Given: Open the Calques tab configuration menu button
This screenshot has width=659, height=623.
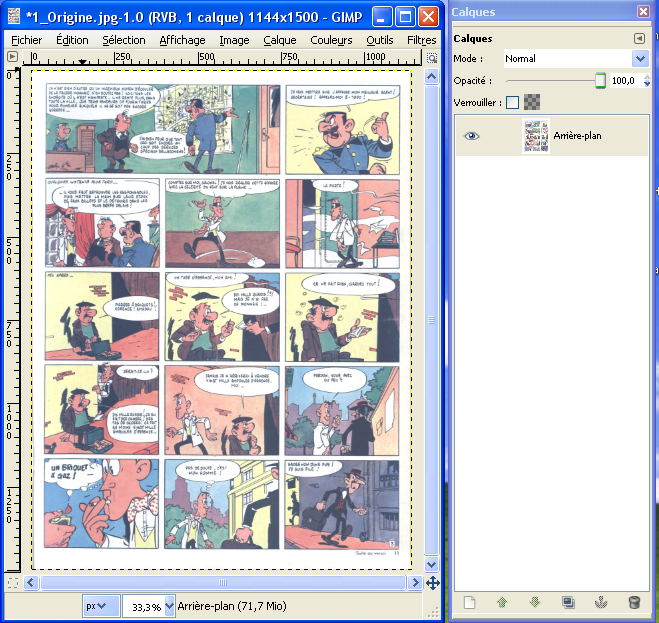Looking at the screenshot, I should tap(639, 38).
